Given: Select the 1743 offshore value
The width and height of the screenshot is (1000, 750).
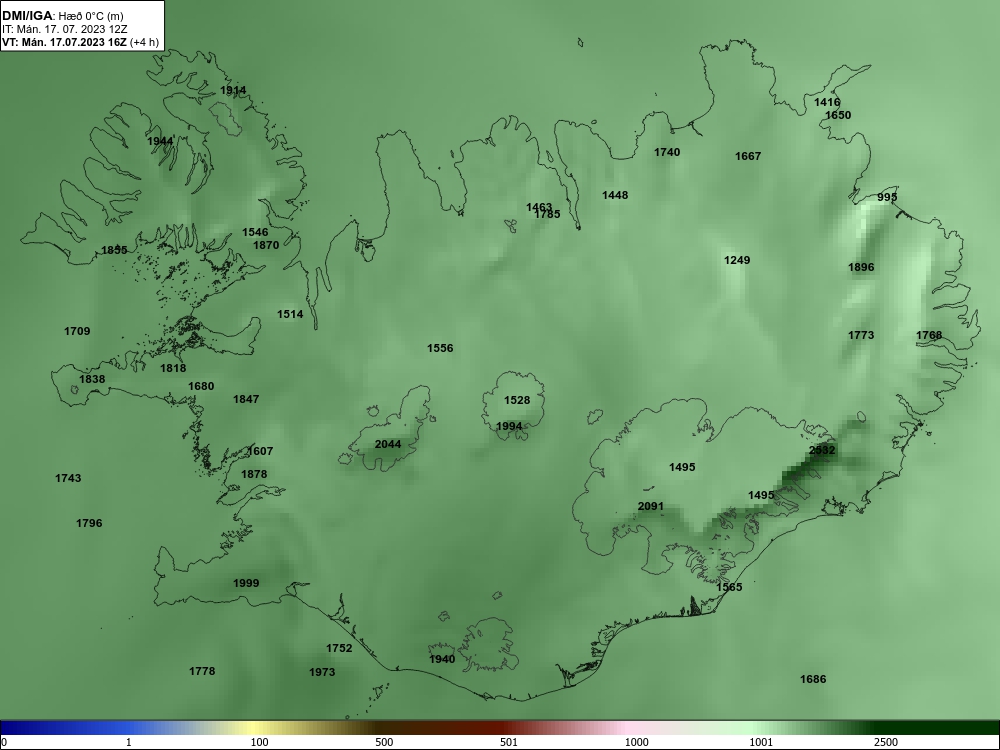Looking at the screenshot, I should coord(68,478).
